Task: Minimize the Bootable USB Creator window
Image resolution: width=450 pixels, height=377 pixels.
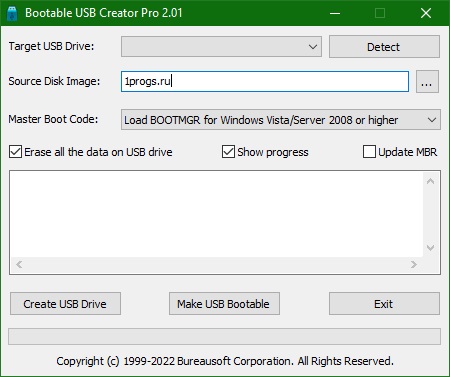Action: tap(335, 13)
